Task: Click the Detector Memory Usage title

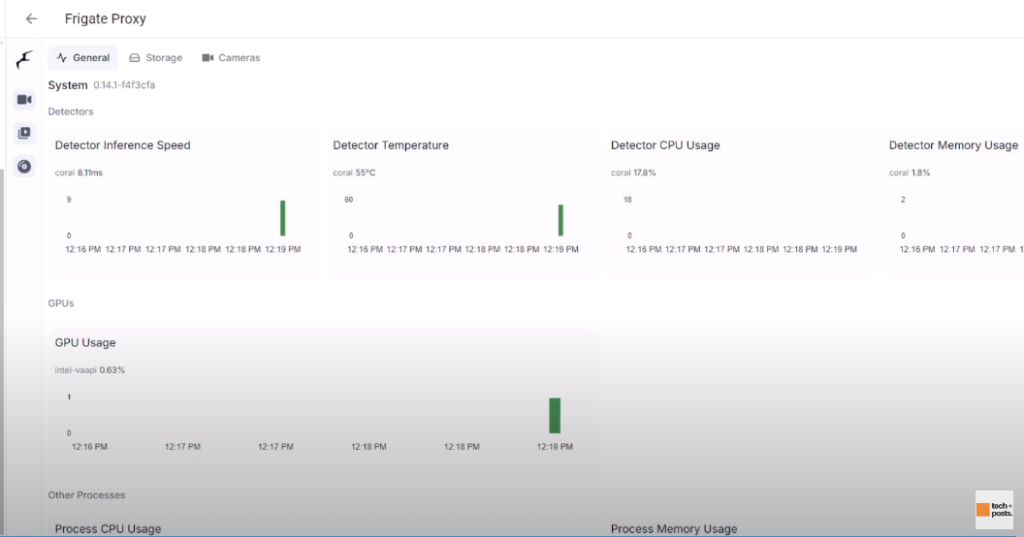Action: (x=953, y=145)
